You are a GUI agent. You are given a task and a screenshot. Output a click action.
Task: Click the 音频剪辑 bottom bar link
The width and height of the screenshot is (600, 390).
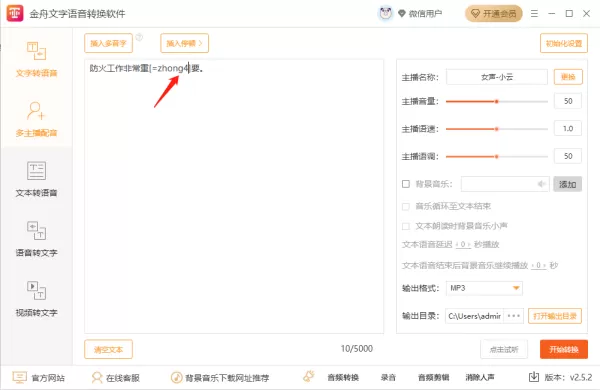[433, 378]
